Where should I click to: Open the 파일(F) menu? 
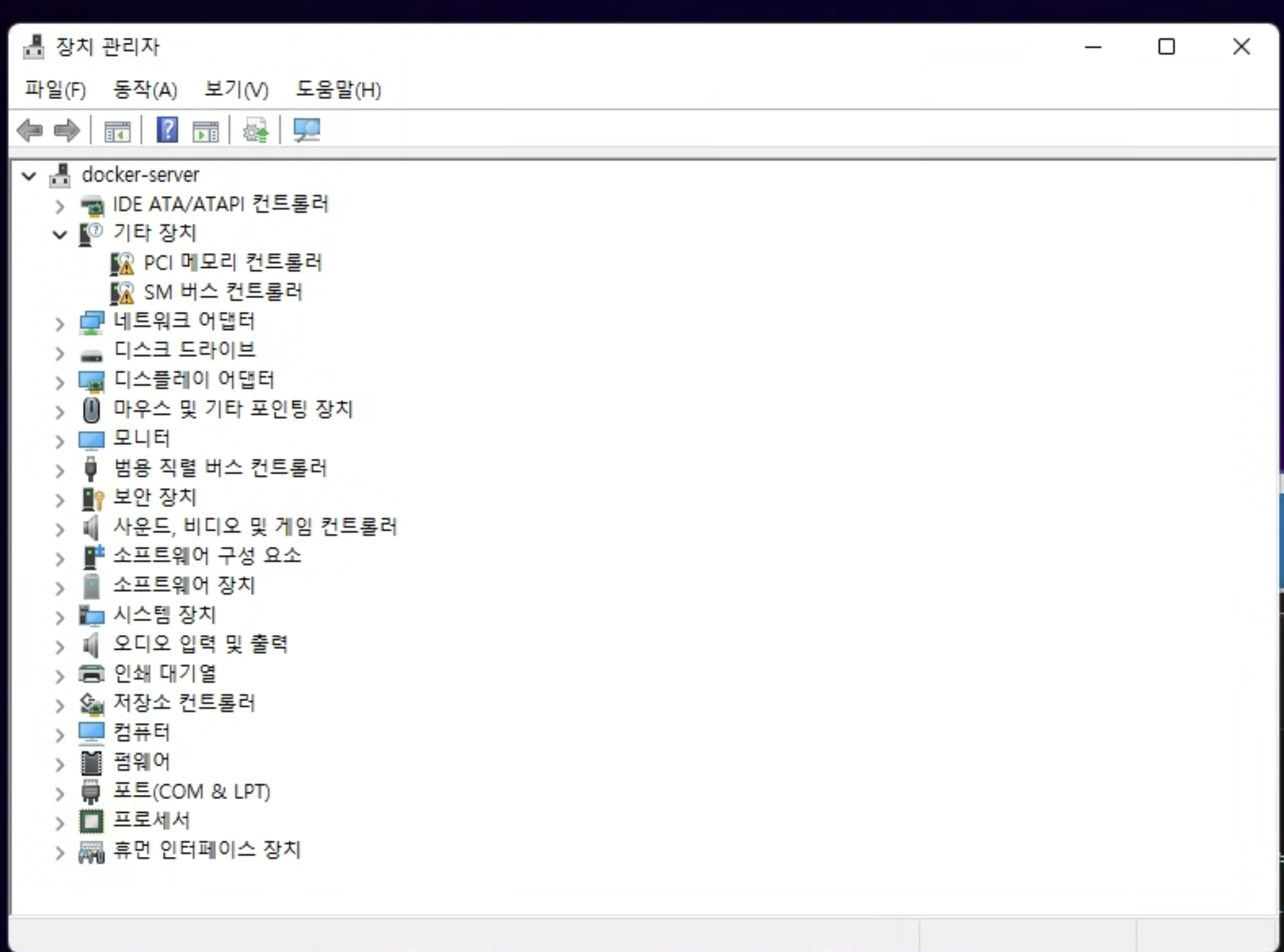click(56, 90)
